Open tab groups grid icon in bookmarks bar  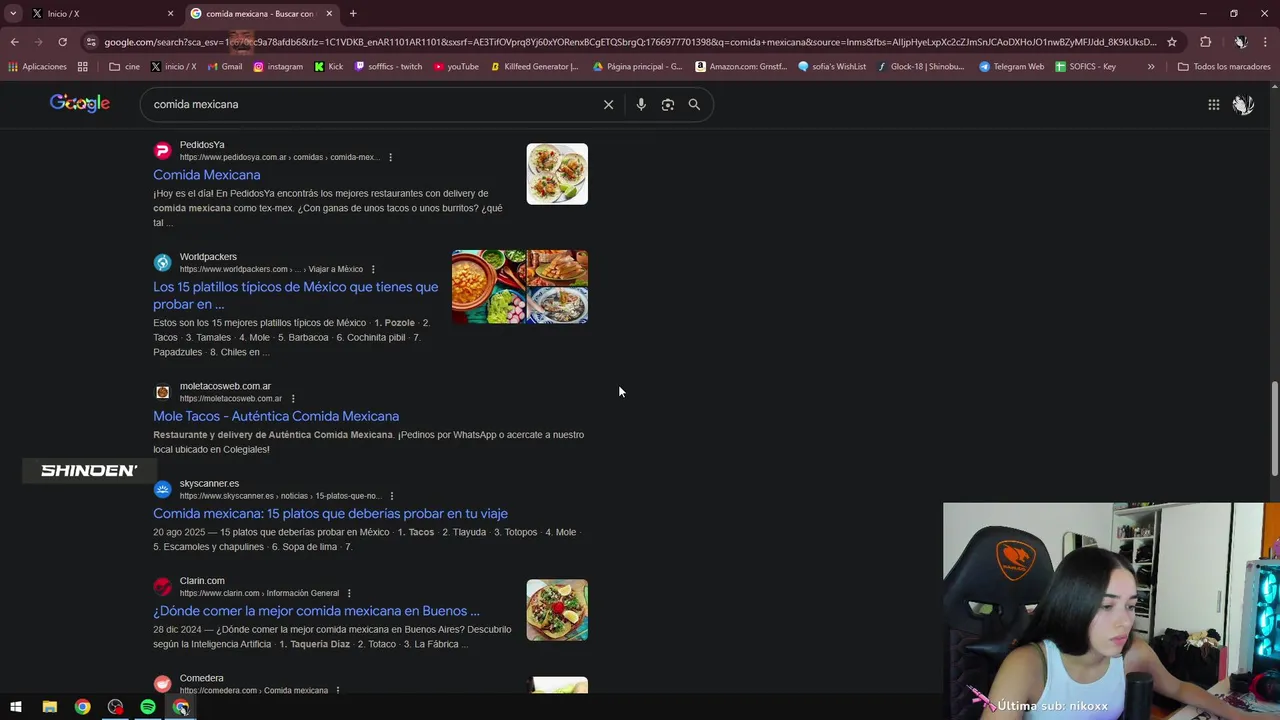point(83,67)
